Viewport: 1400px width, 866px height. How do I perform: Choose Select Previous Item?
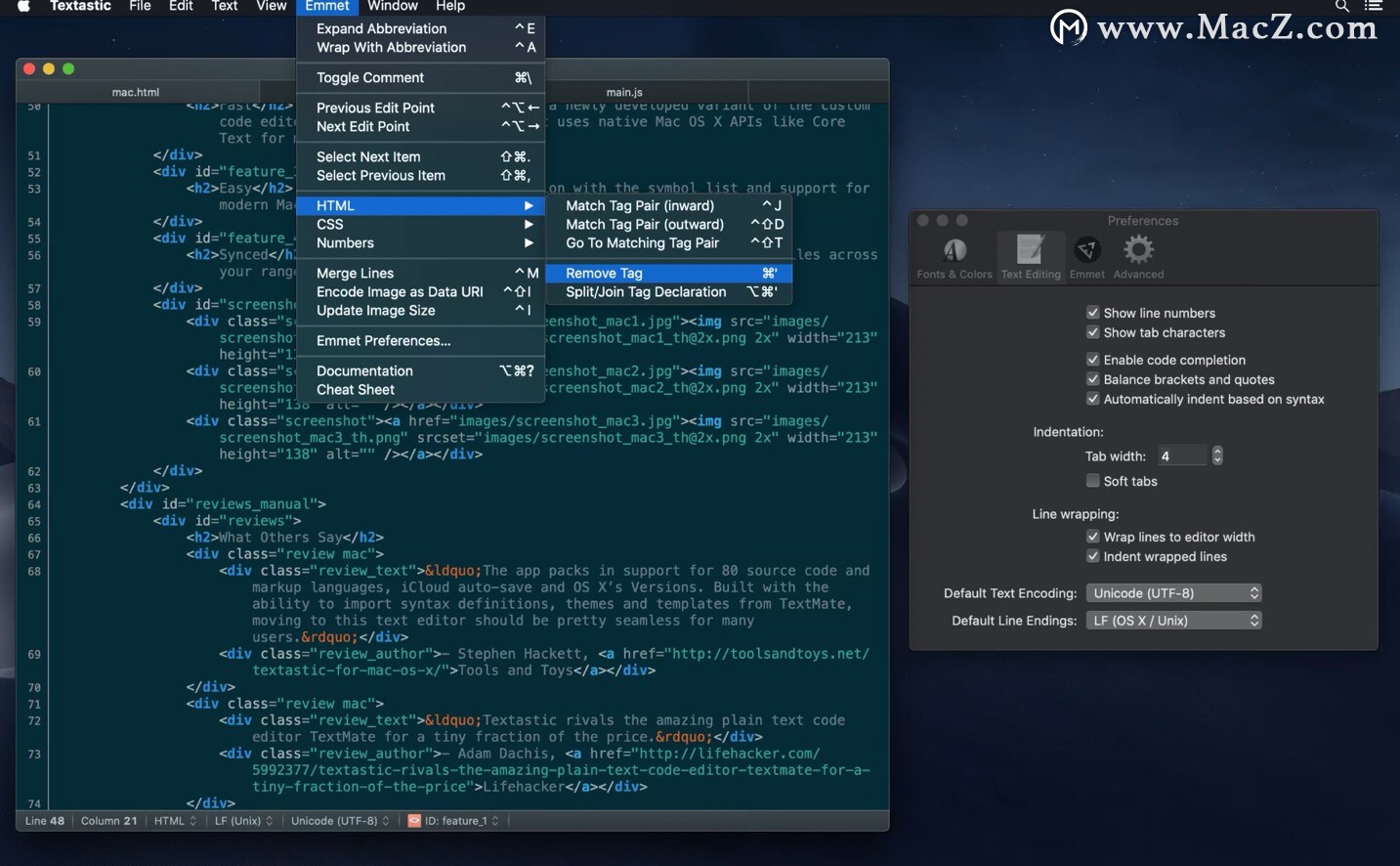tap(420, 176)
